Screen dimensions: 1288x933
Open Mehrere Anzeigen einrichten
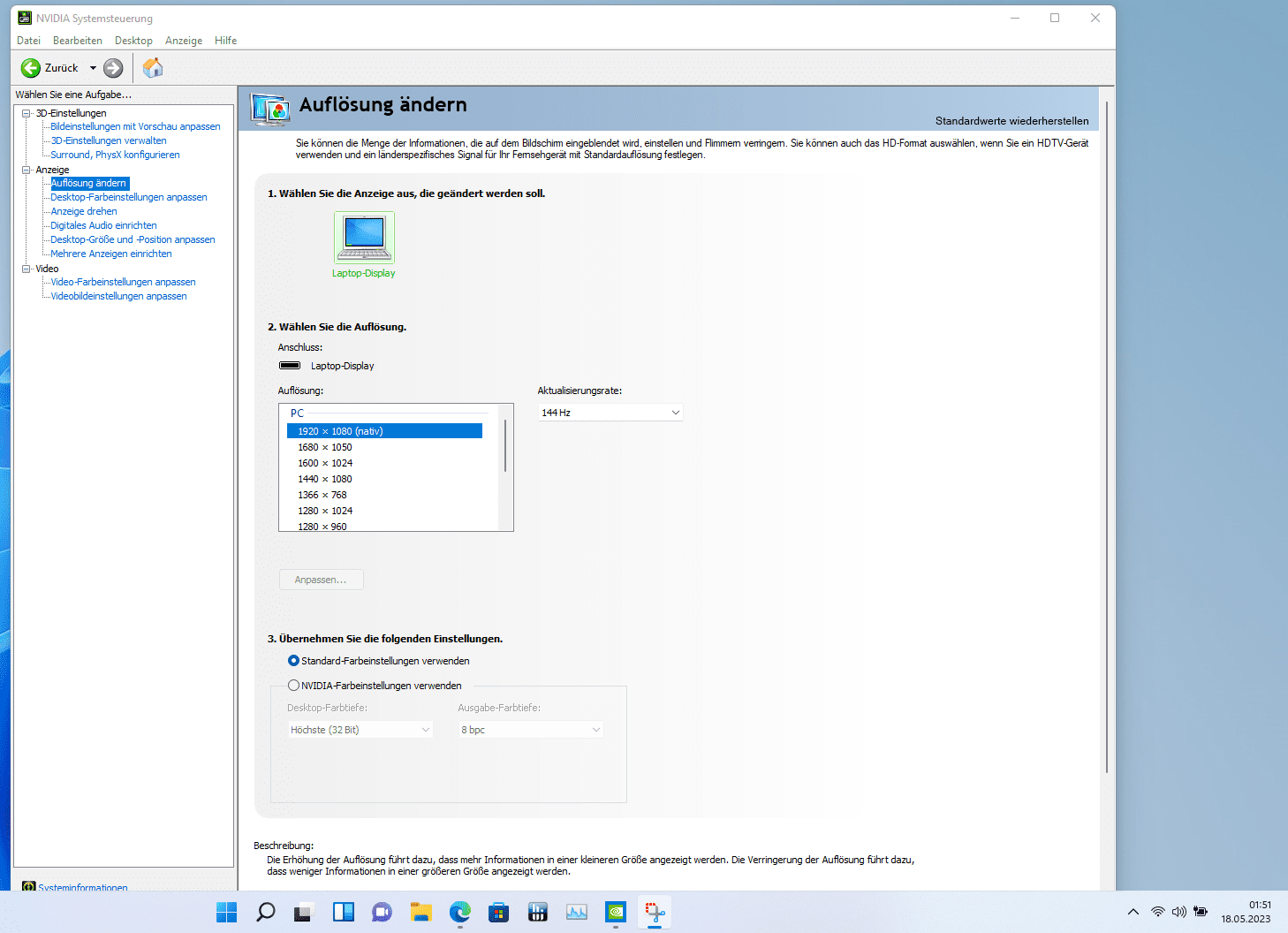[111, 254]
